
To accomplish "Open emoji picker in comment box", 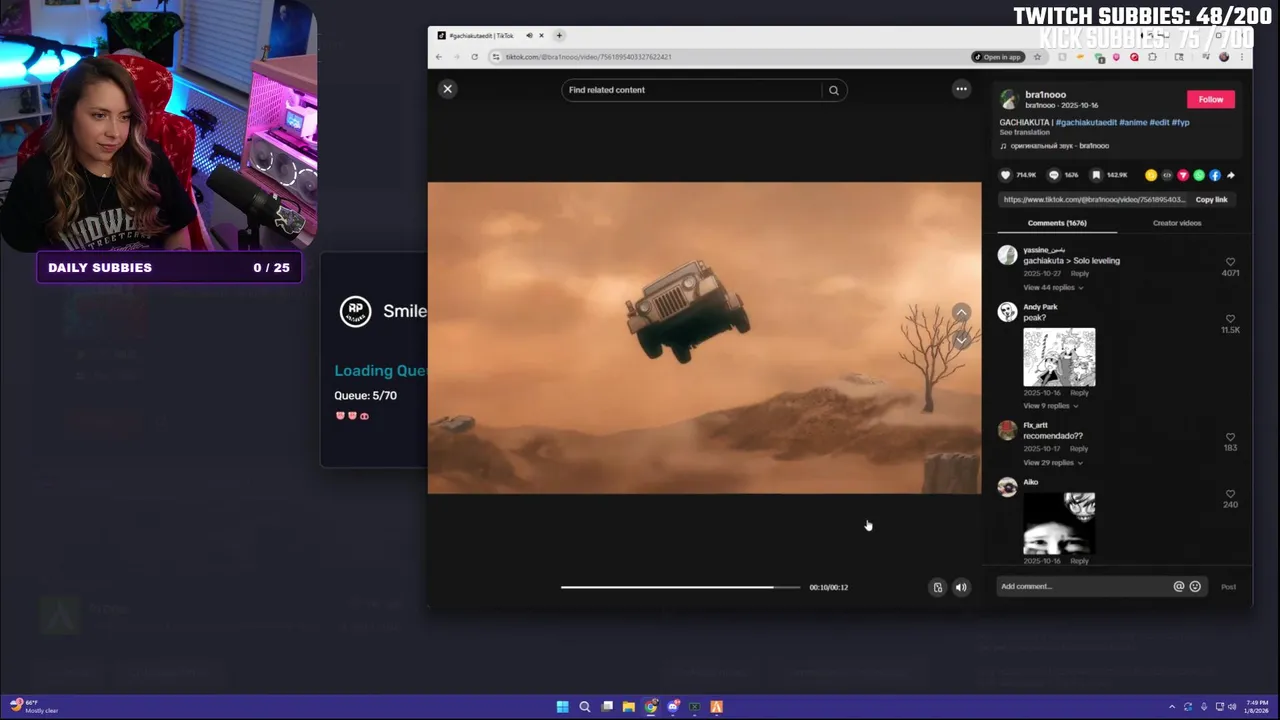I will click(1195, 587).
